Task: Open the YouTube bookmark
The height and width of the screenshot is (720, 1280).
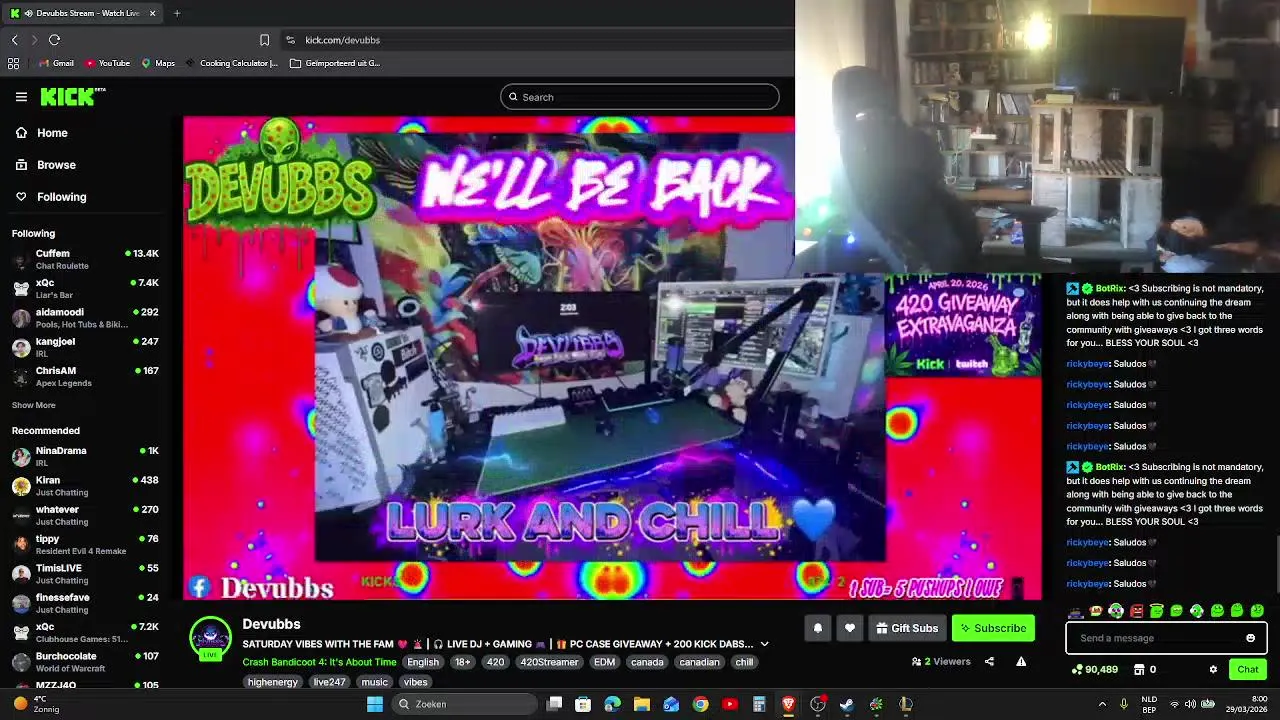Action: point(107,63)
